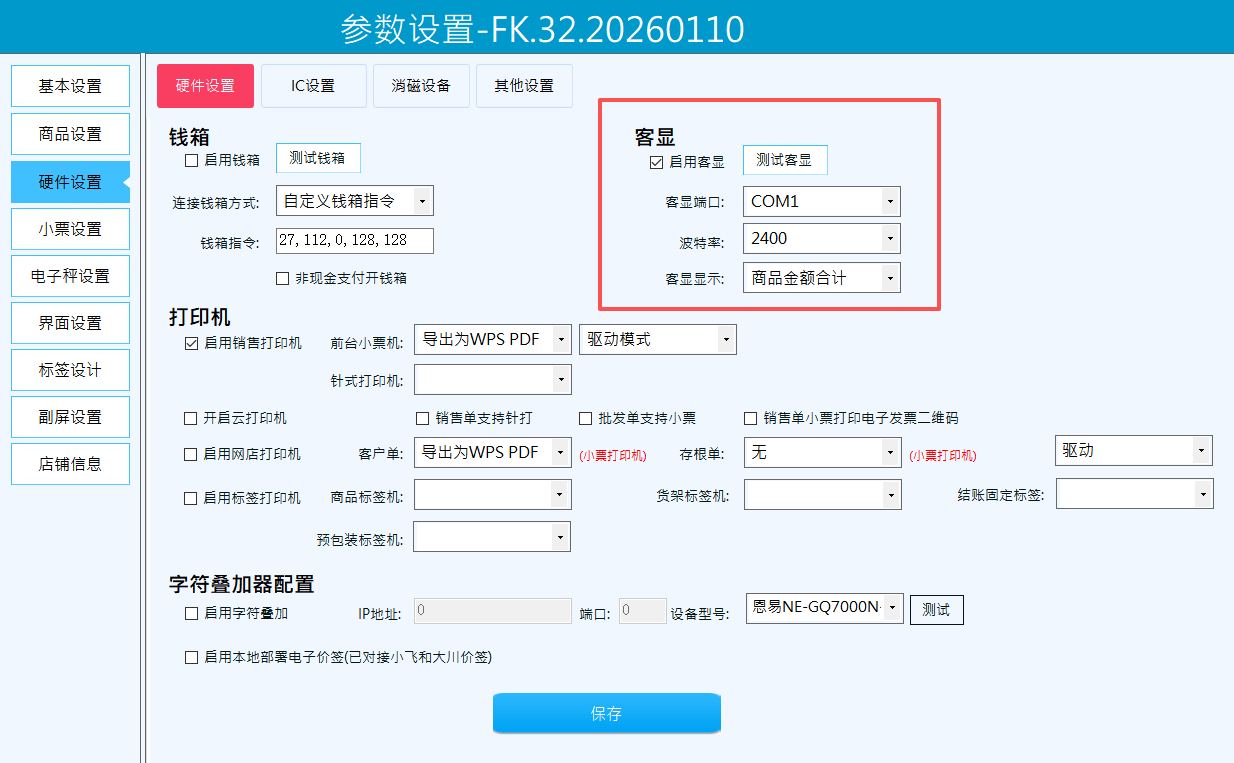Screen dimensions: 1234x763
Task: Enable the 开启云打印机 option
Action: 192,418
